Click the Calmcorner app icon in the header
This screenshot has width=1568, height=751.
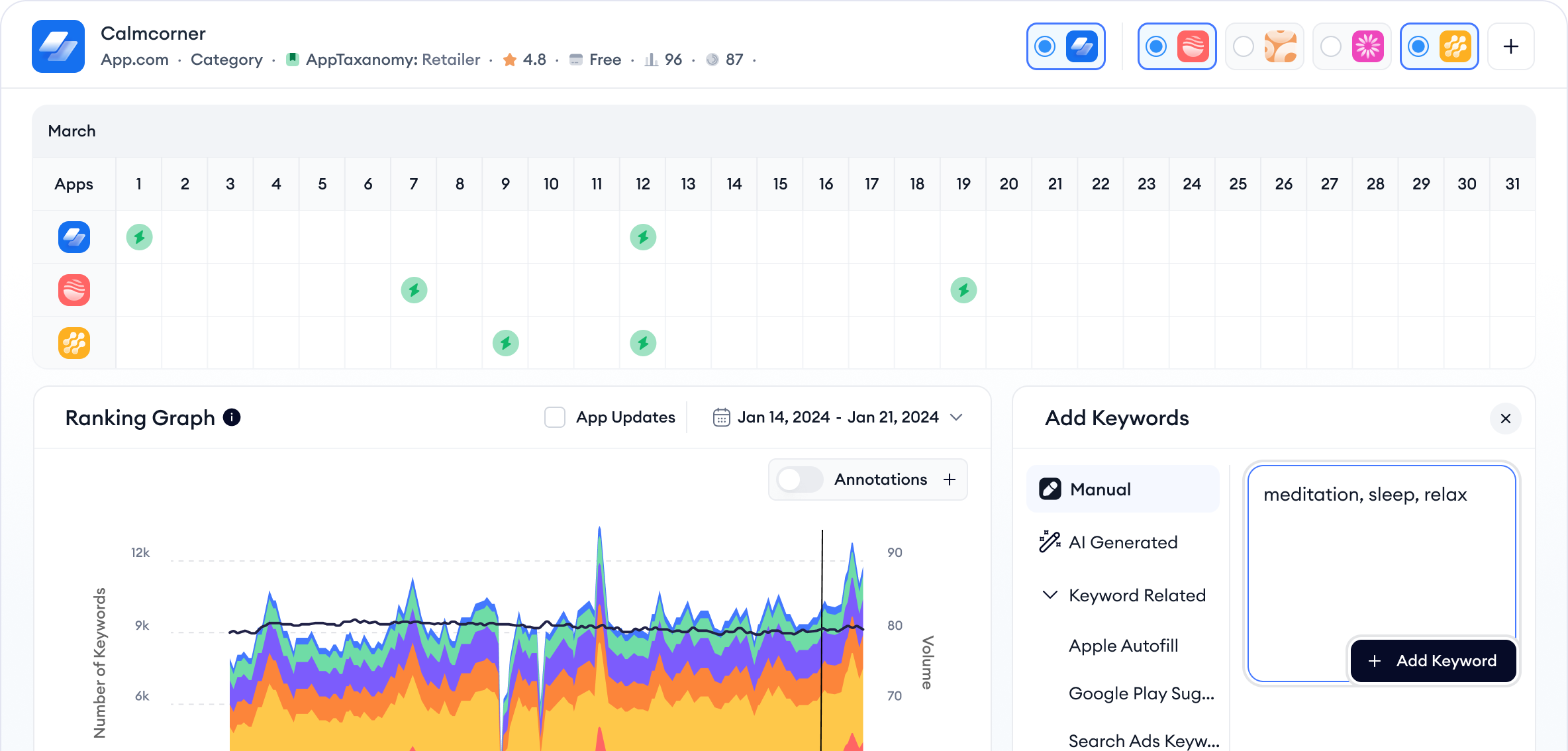point(58,46)
